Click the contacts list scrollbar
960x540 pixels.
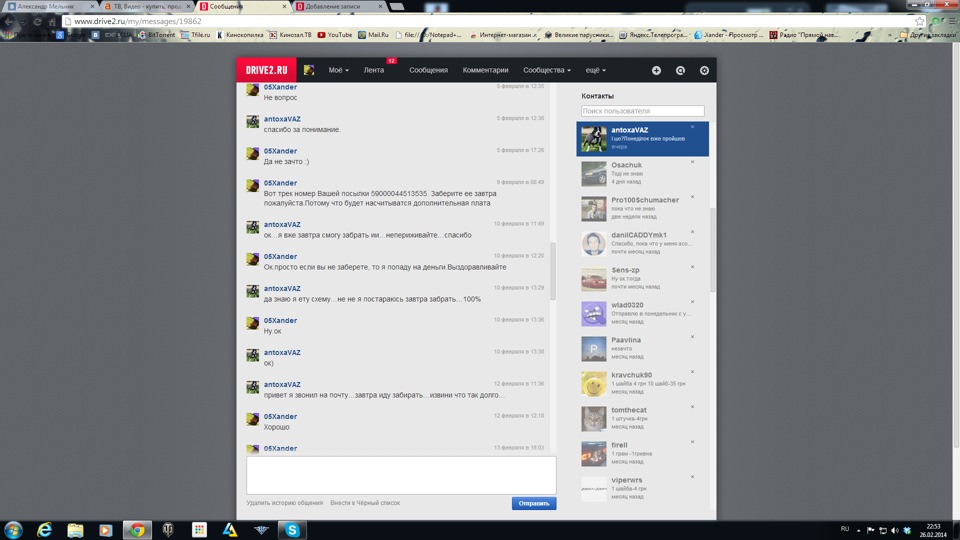[713, 250]
